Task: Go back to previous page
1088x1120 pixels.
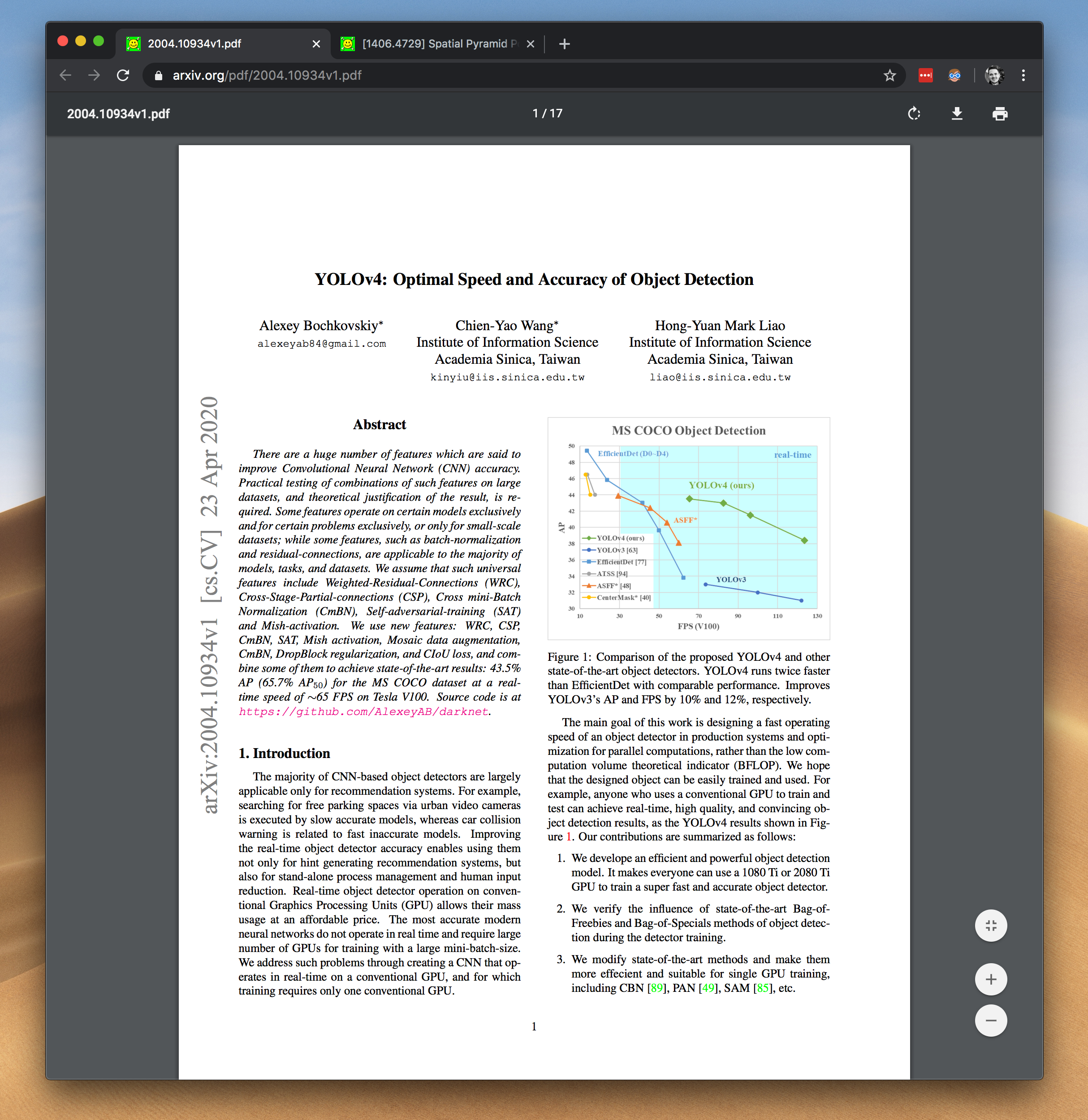Action: tap(66, 75)
